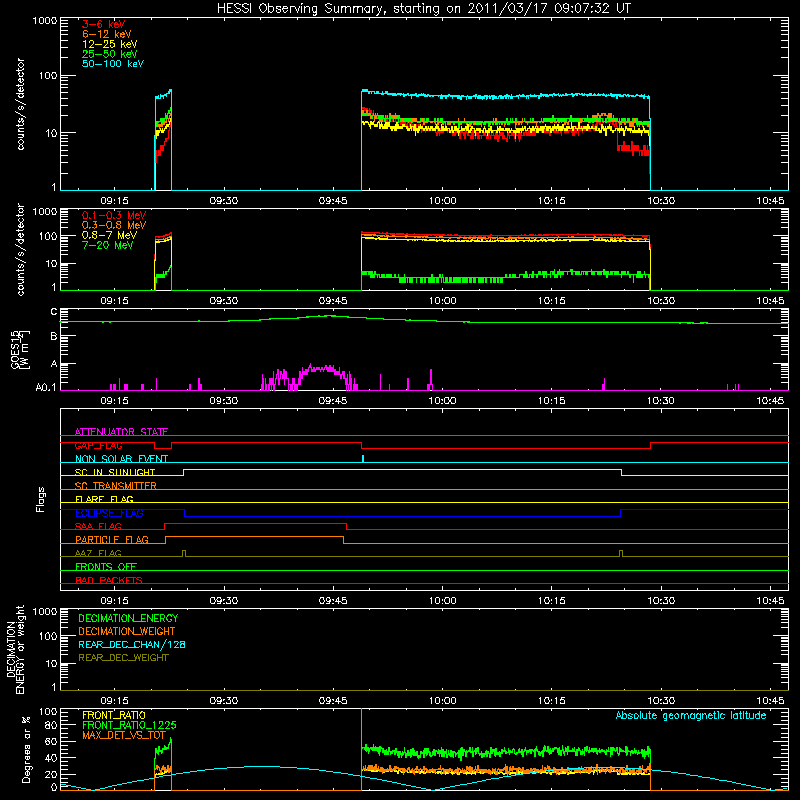Click the MAX_DET_VS_TOT legend label
The height and width of the screenshot is (800, 800).
pos(124,735)
